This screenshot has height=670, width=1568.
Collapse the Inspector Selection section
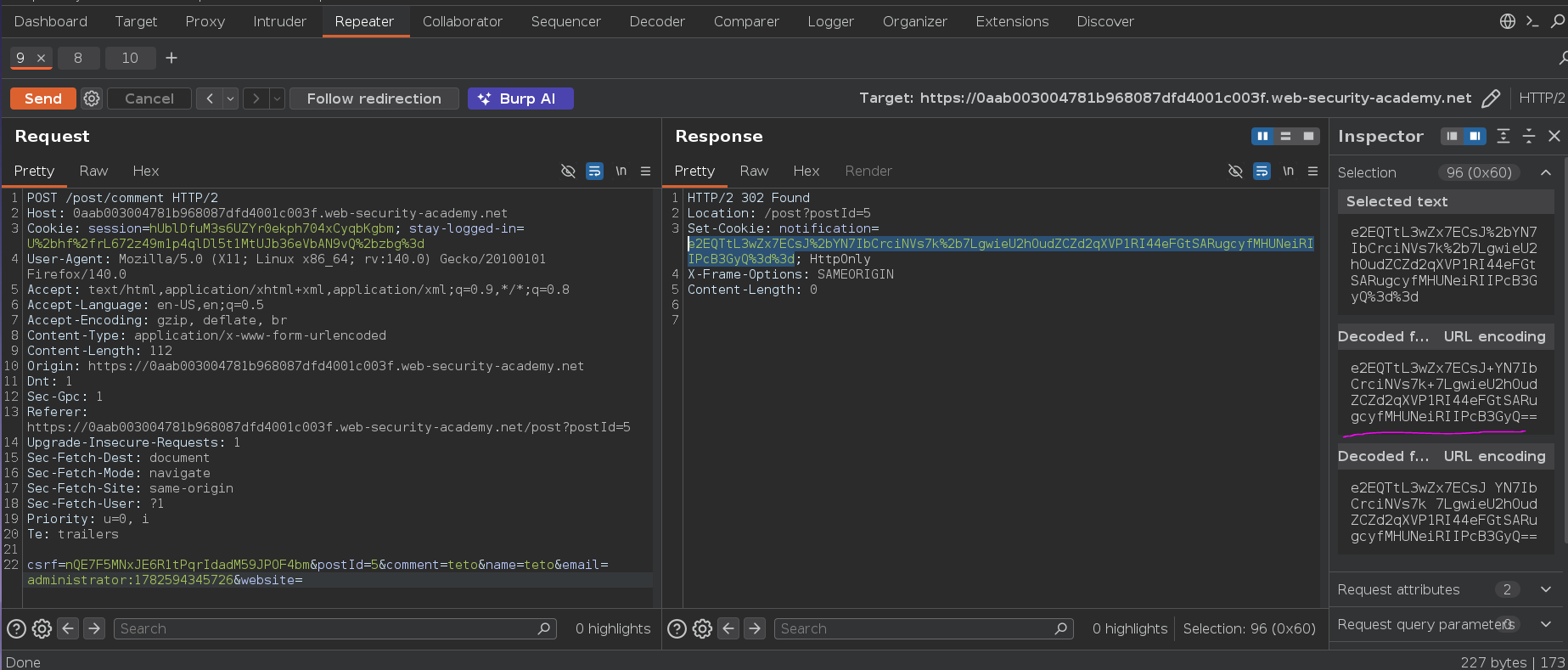coord(1546,172)
